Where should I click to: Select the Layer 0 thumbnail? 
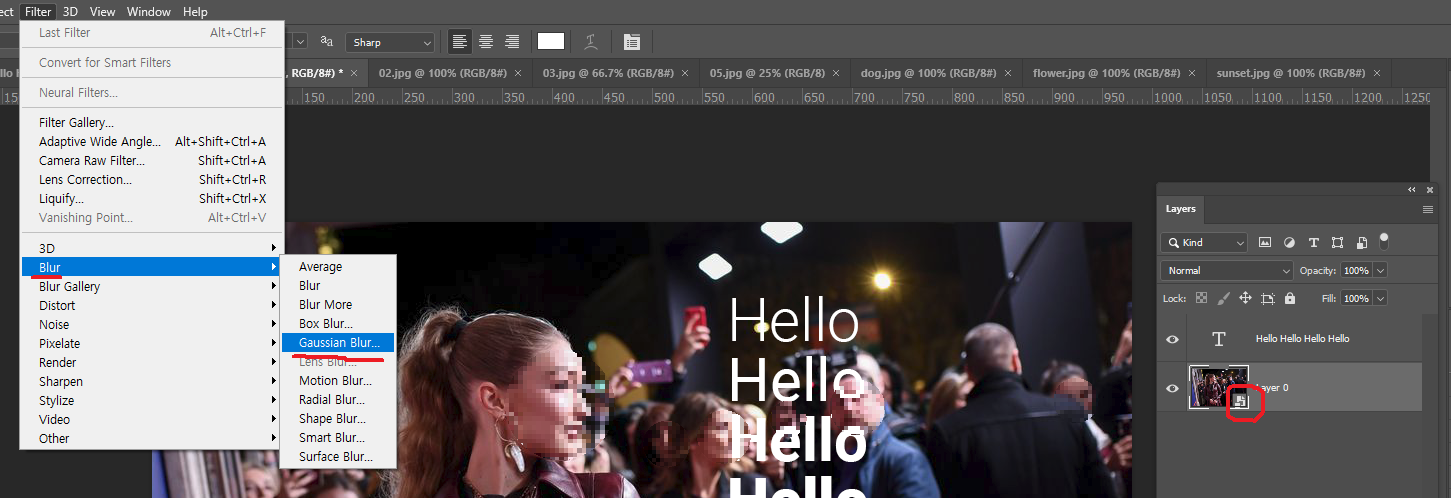pos(1218,388)
